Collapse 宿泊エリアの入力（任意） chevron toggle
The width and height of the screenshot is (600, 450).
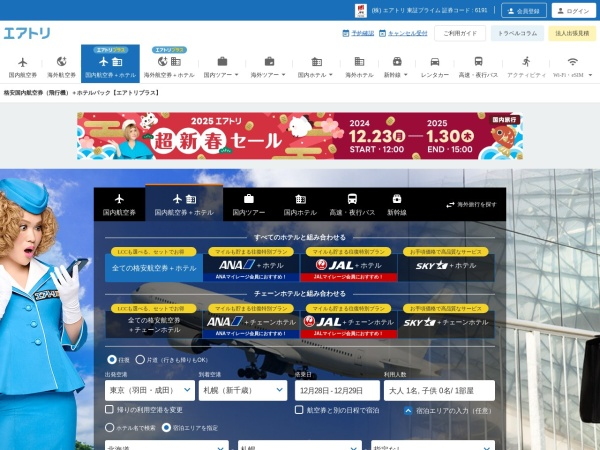point(408,411)
